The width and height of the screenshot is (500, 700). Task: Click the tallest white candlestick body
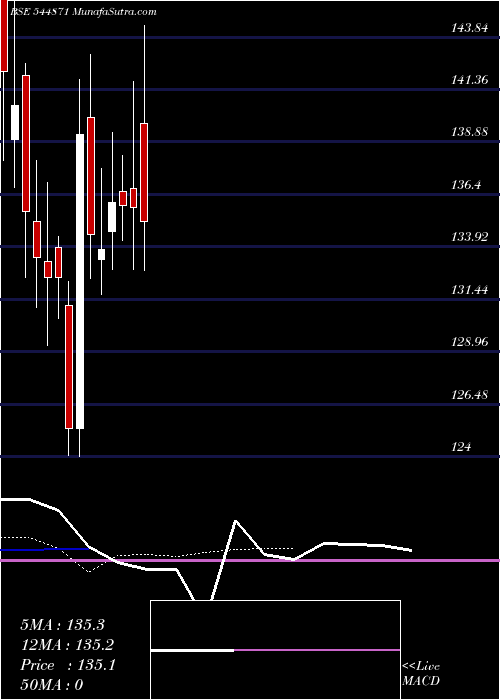[80, 281]
